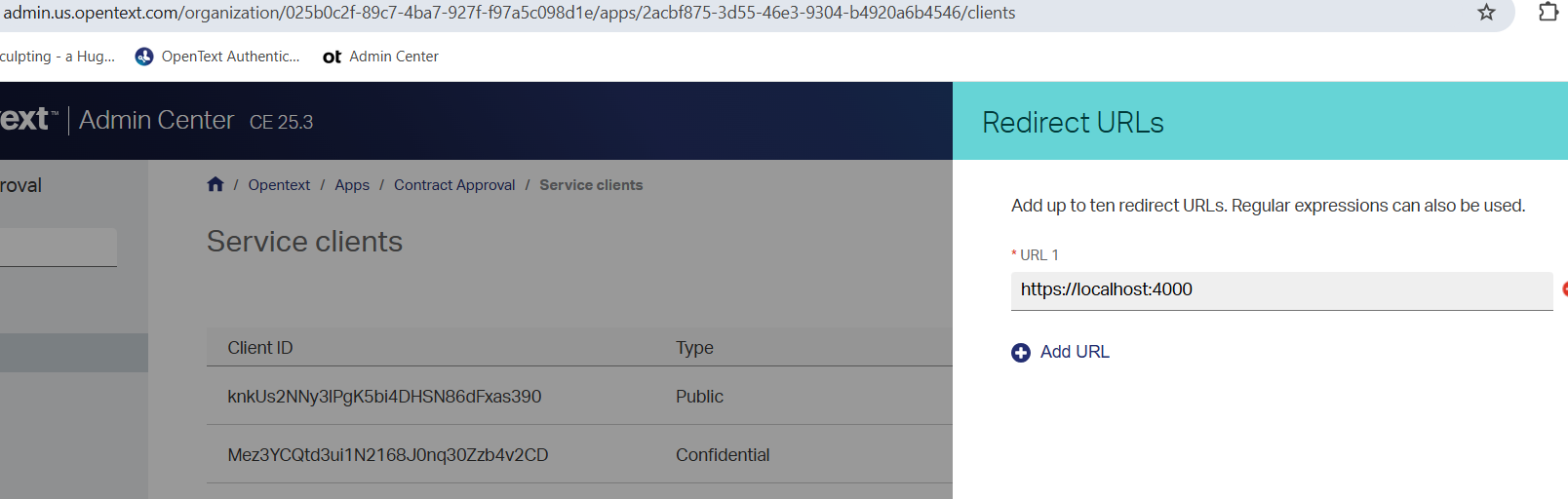This screenshot has width=1568, height=499.
Task: Select client Mez3YCQtd3ui1N2168J0nq30Zzb4v2CD
Action: tap(388, 455)
